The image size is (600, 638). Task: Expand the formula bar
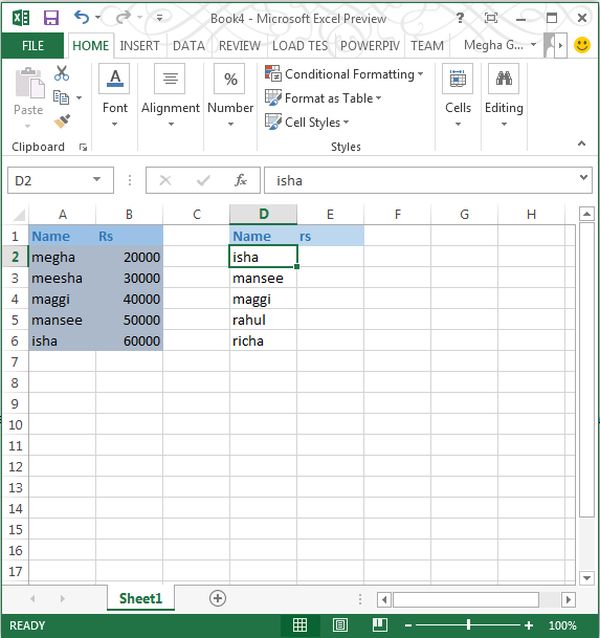583,177
